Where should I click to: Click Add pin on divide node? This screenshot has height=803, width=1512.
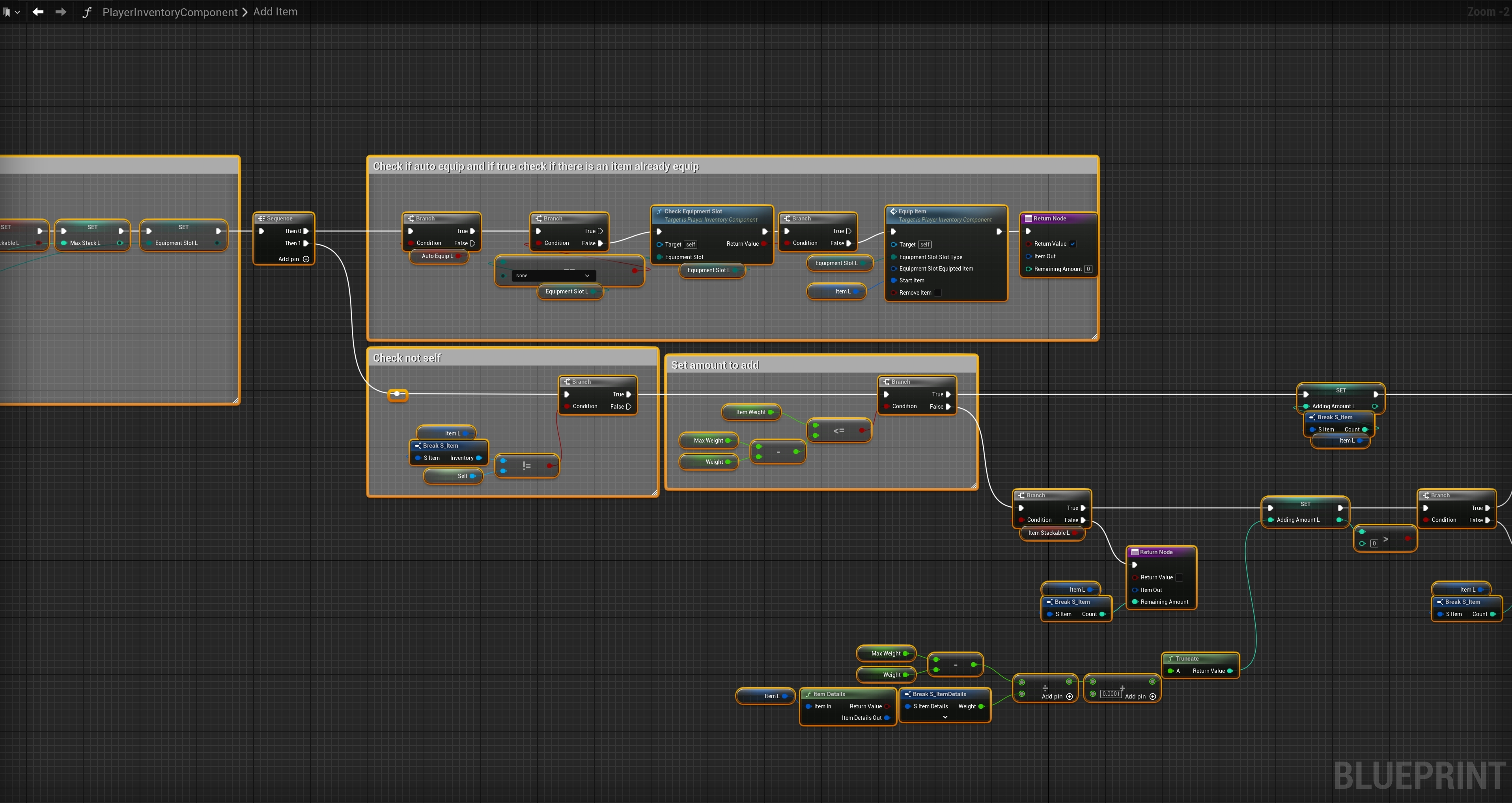point(1069,696)
